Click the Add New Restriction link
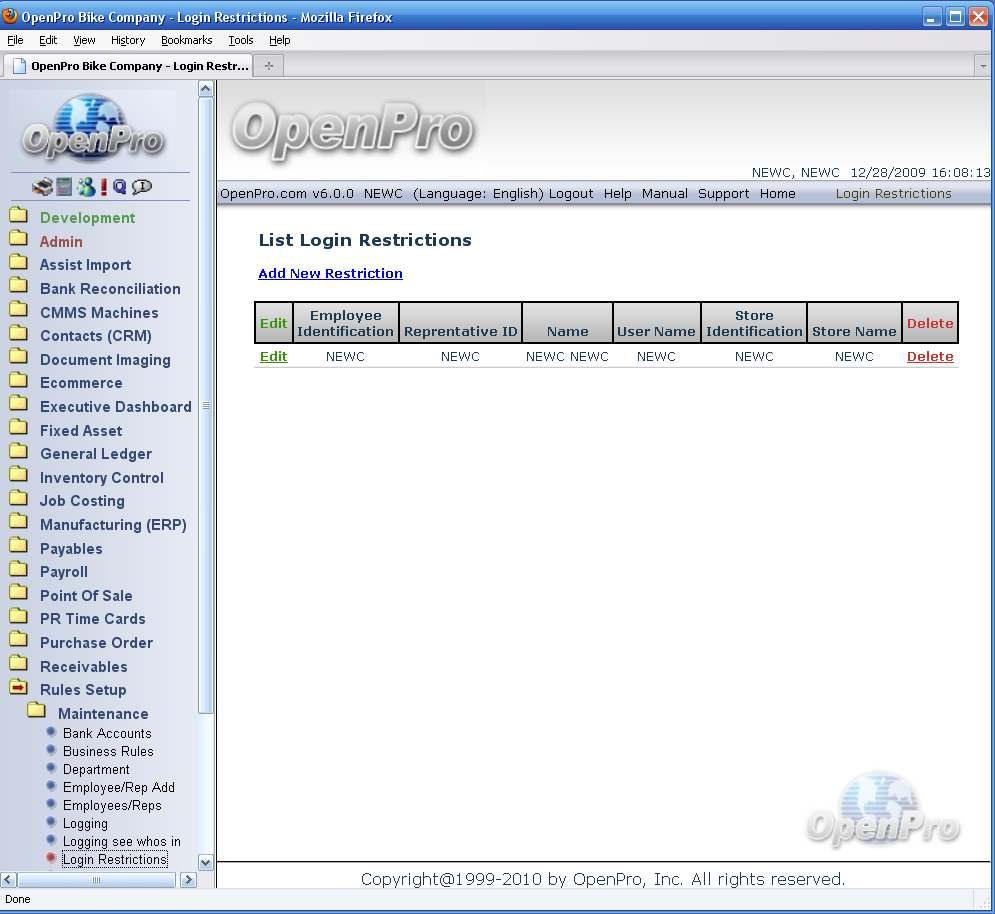 (330, 273)
